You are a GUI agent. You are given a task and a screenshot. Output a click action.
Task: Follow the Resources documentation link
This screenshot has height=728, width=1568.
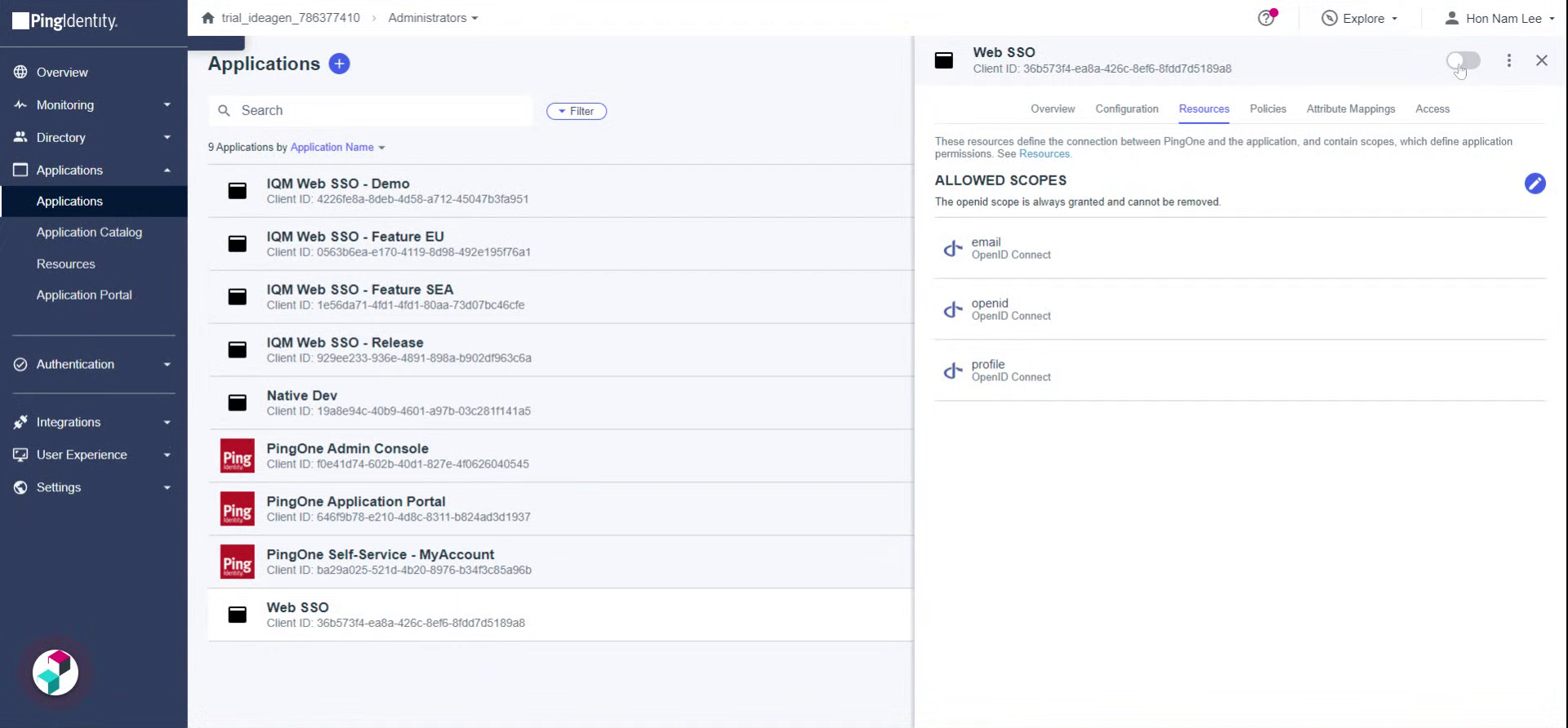tap(1044, 153)
